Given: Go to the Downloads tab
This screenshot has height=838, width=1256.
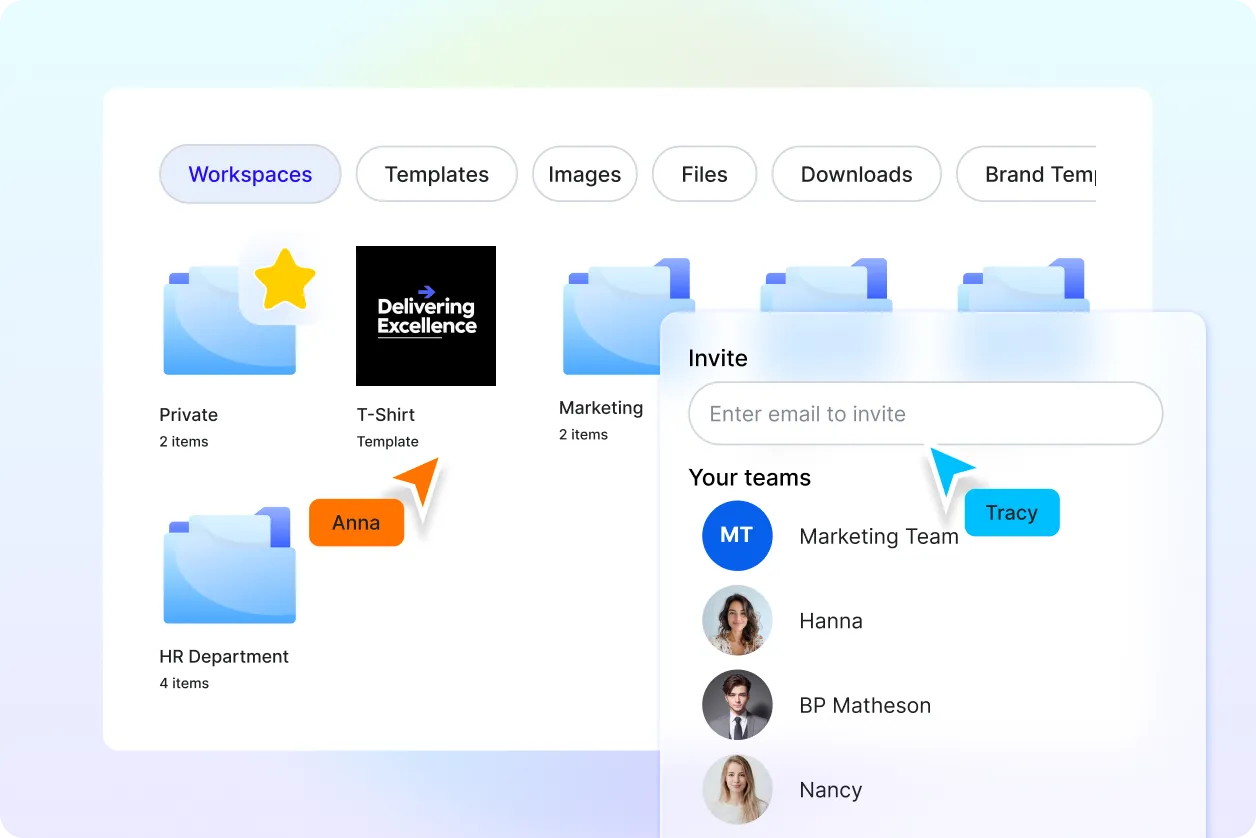Looking at the screenshot, I should tap(857, 174).
